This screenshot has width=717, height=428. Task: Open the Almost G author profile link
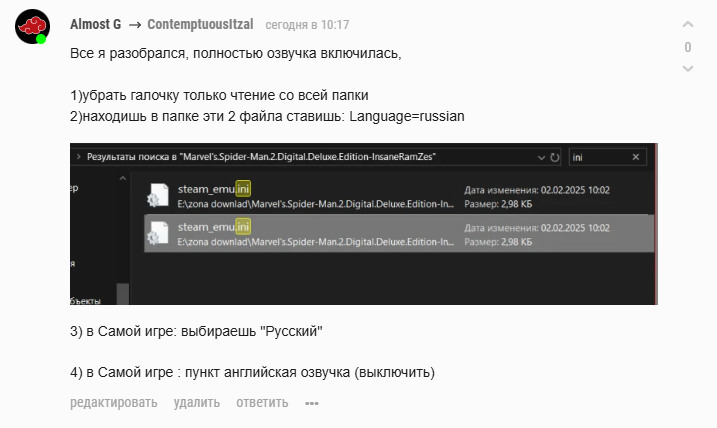click(x=96, y=23)
